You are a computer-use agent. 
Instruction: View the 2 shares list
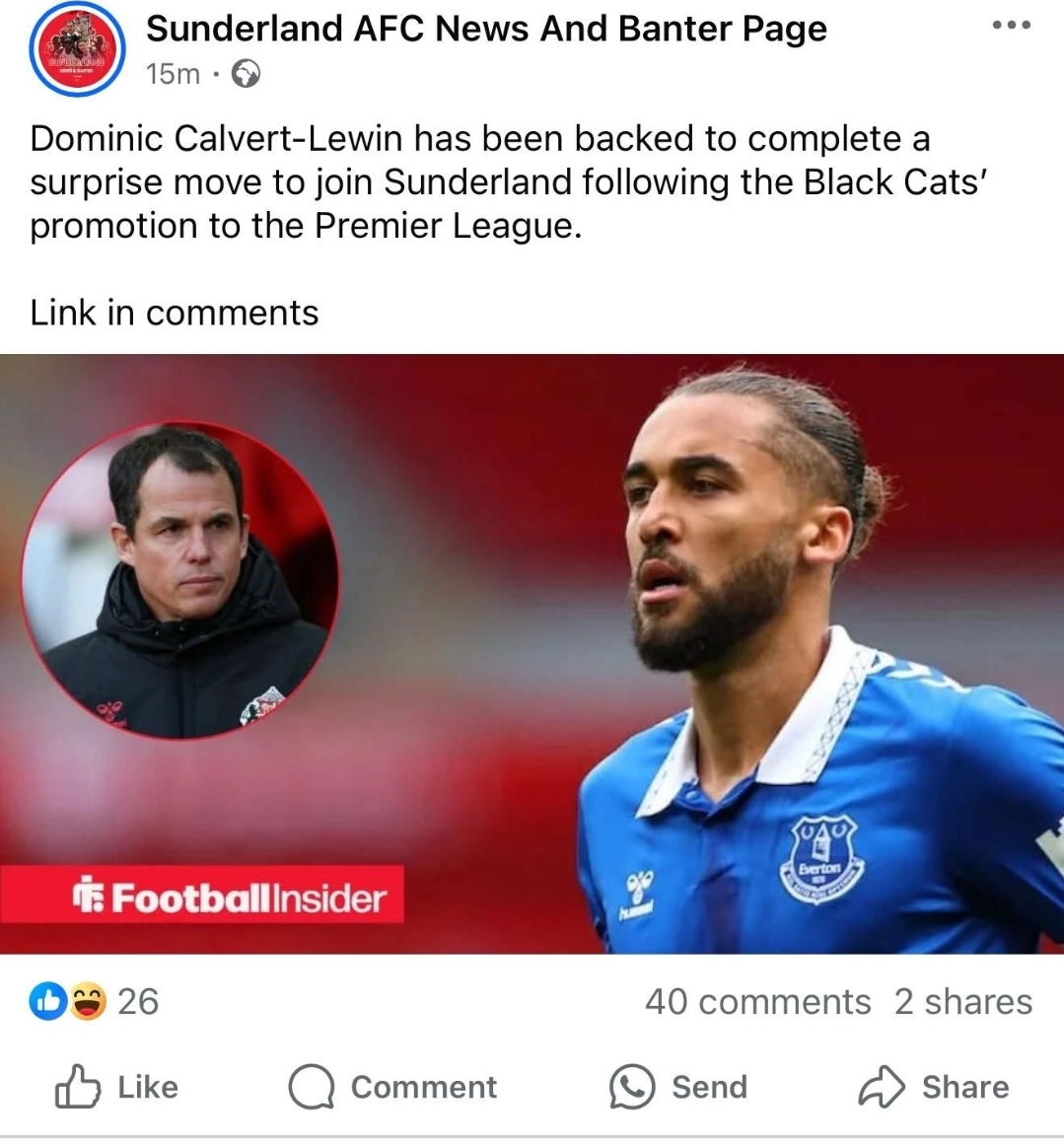point(963,1002)
